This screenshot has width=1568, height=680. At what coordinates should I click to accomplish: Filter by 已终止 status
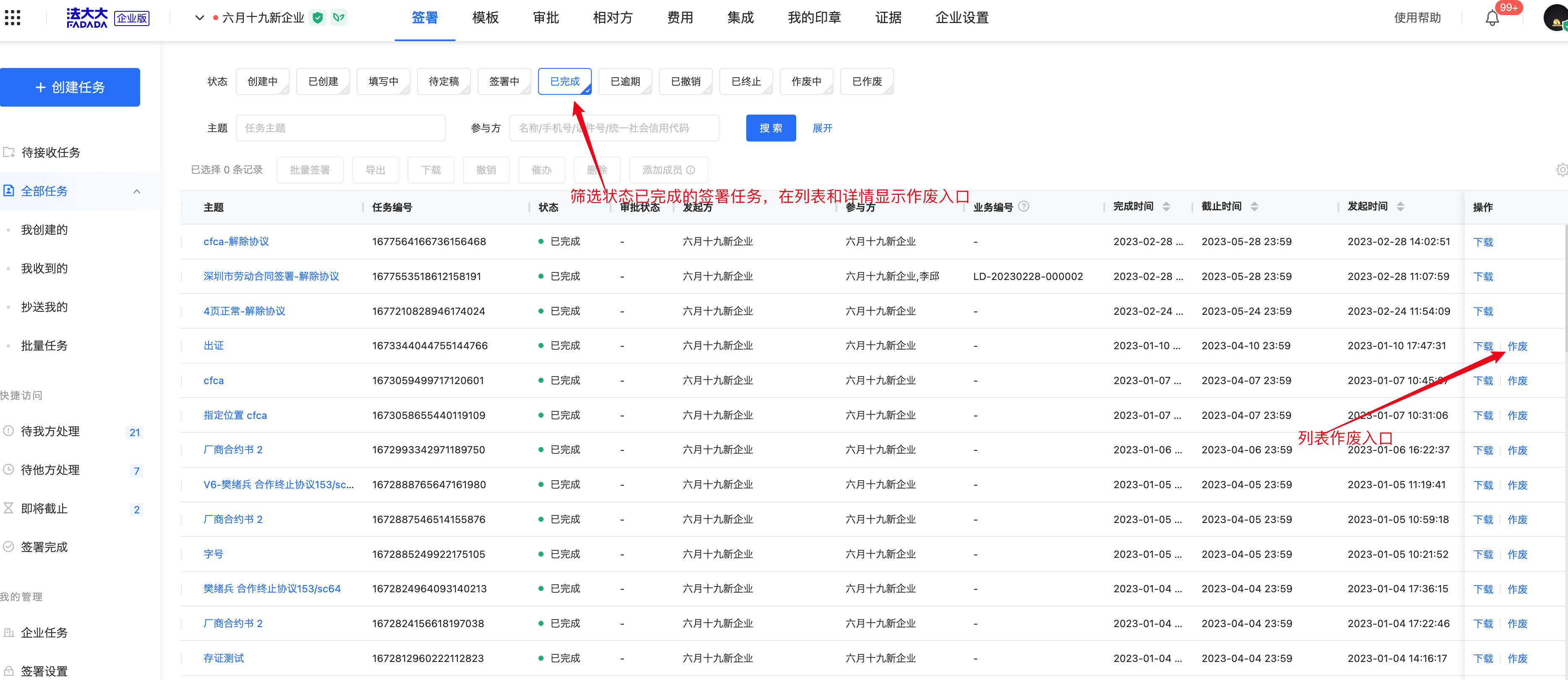tap(746, 81)
